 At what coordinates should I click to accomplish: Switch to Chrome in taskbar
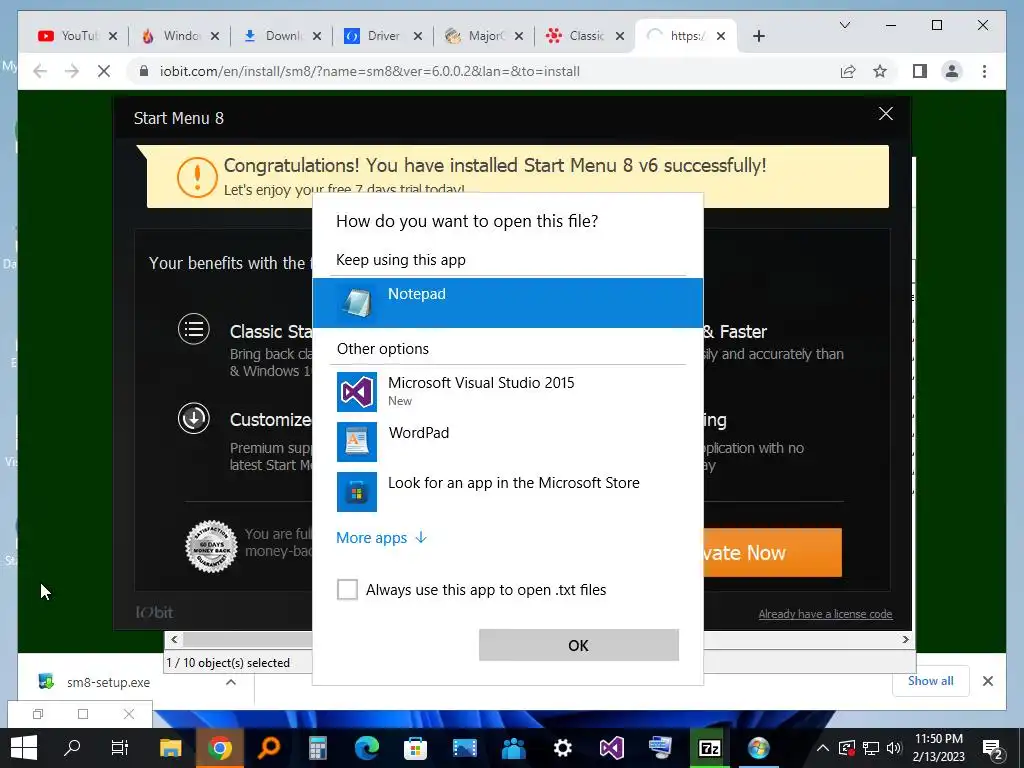coord(219,748)
